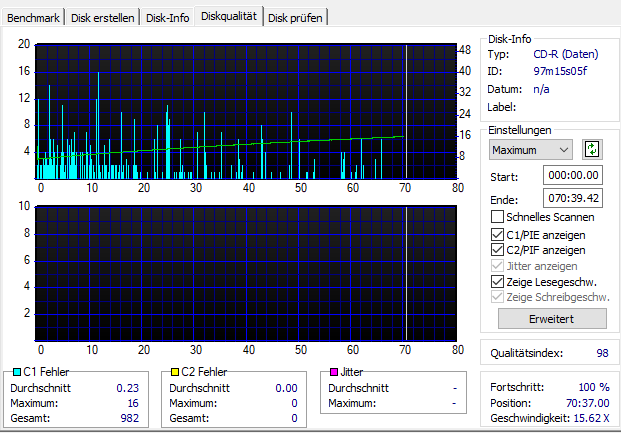Screen dimensions: 621x433
Task: Open the Disk-Info tab
Action: tap(168, 18)
